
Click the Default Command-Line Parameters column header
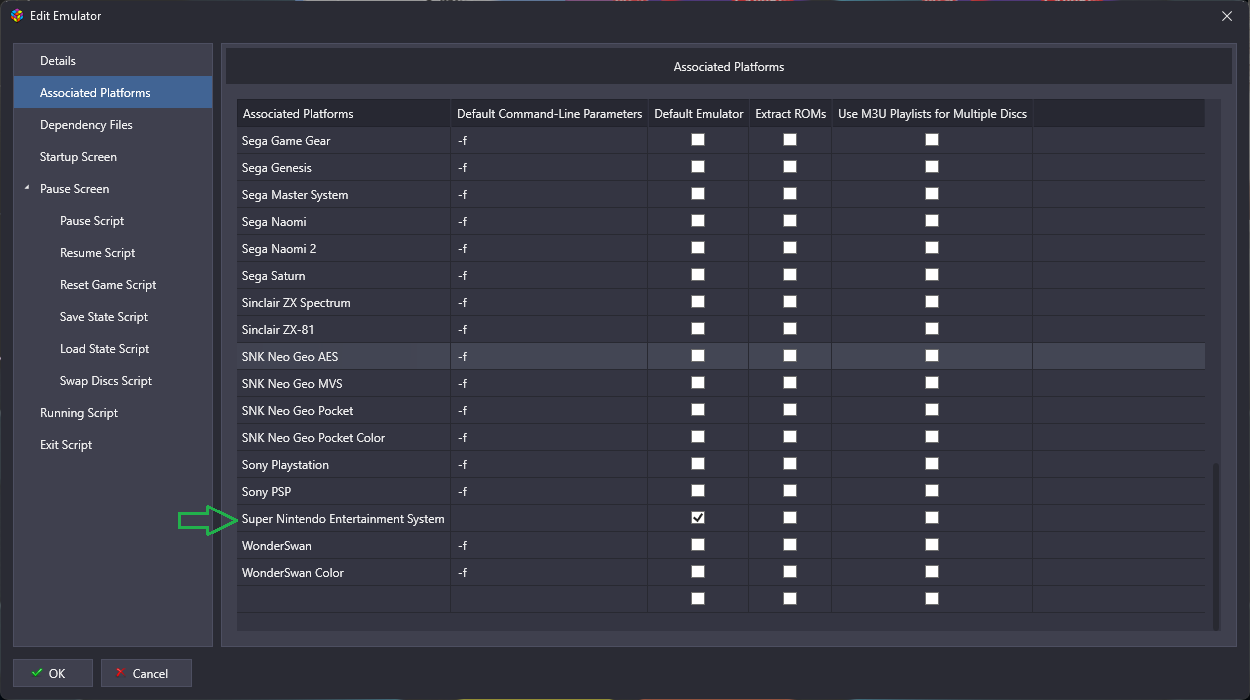pyautogui.click(x=549, y=113)
